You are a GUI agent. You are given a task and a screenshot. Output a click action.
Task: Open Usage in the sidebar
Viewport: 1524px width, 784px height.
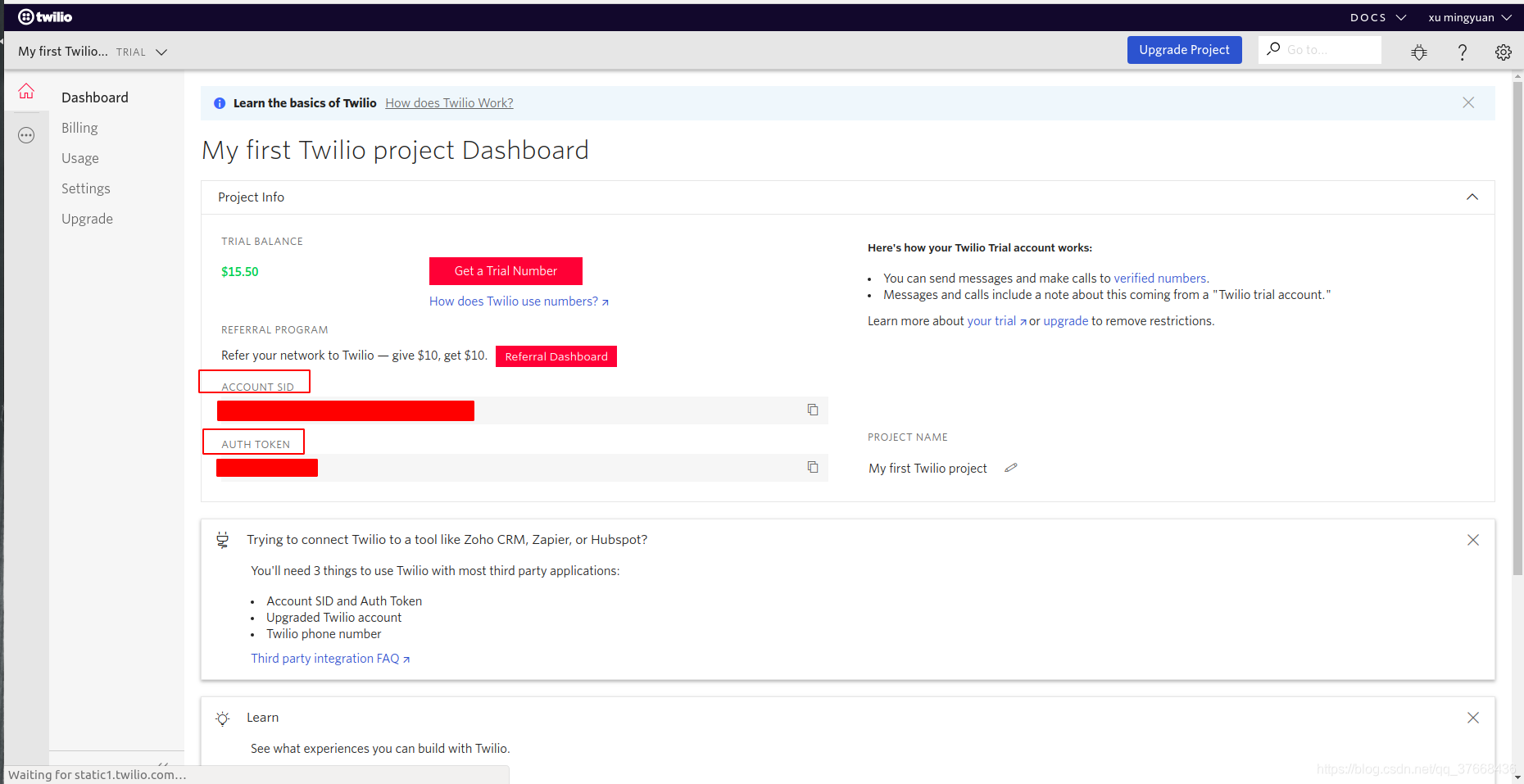coord(80,158)
